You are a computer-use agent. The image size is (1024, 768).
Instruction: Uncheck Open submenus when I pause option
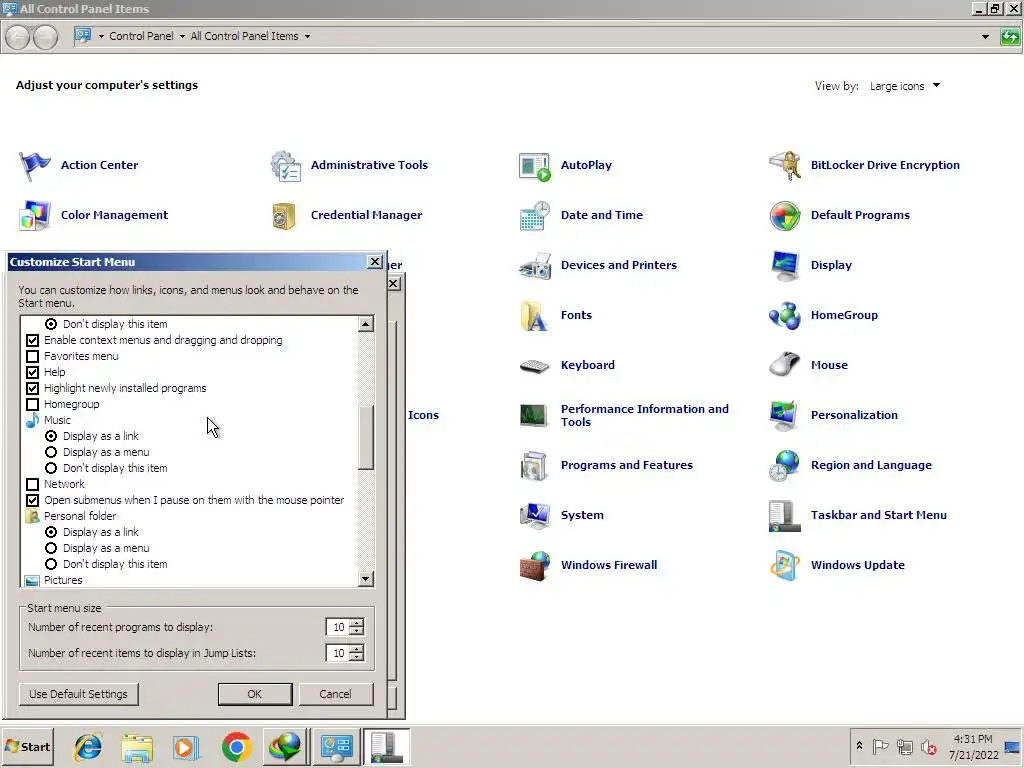tap(32, 500)
